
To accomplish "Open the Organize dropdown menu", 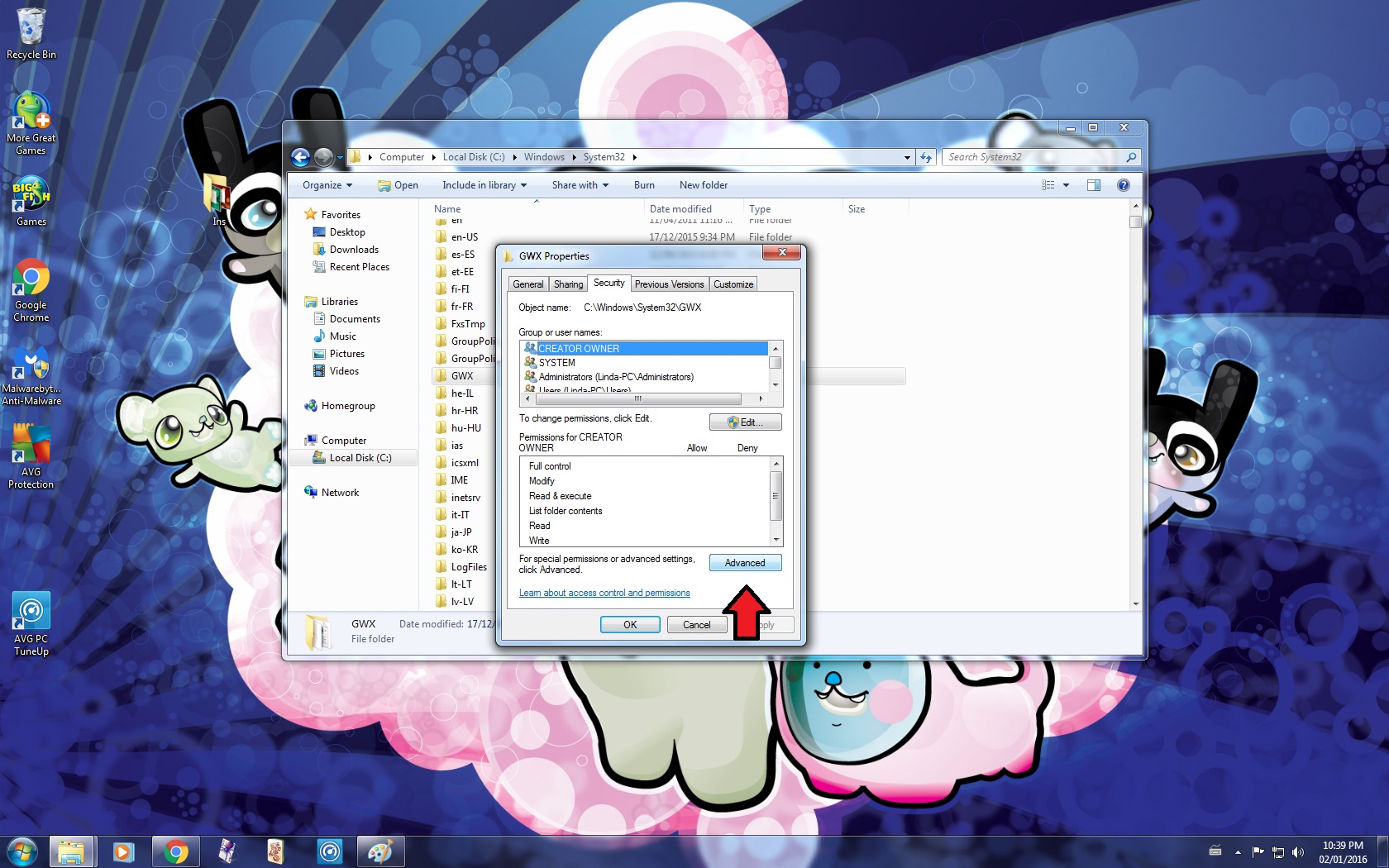I will click(327, 185).
